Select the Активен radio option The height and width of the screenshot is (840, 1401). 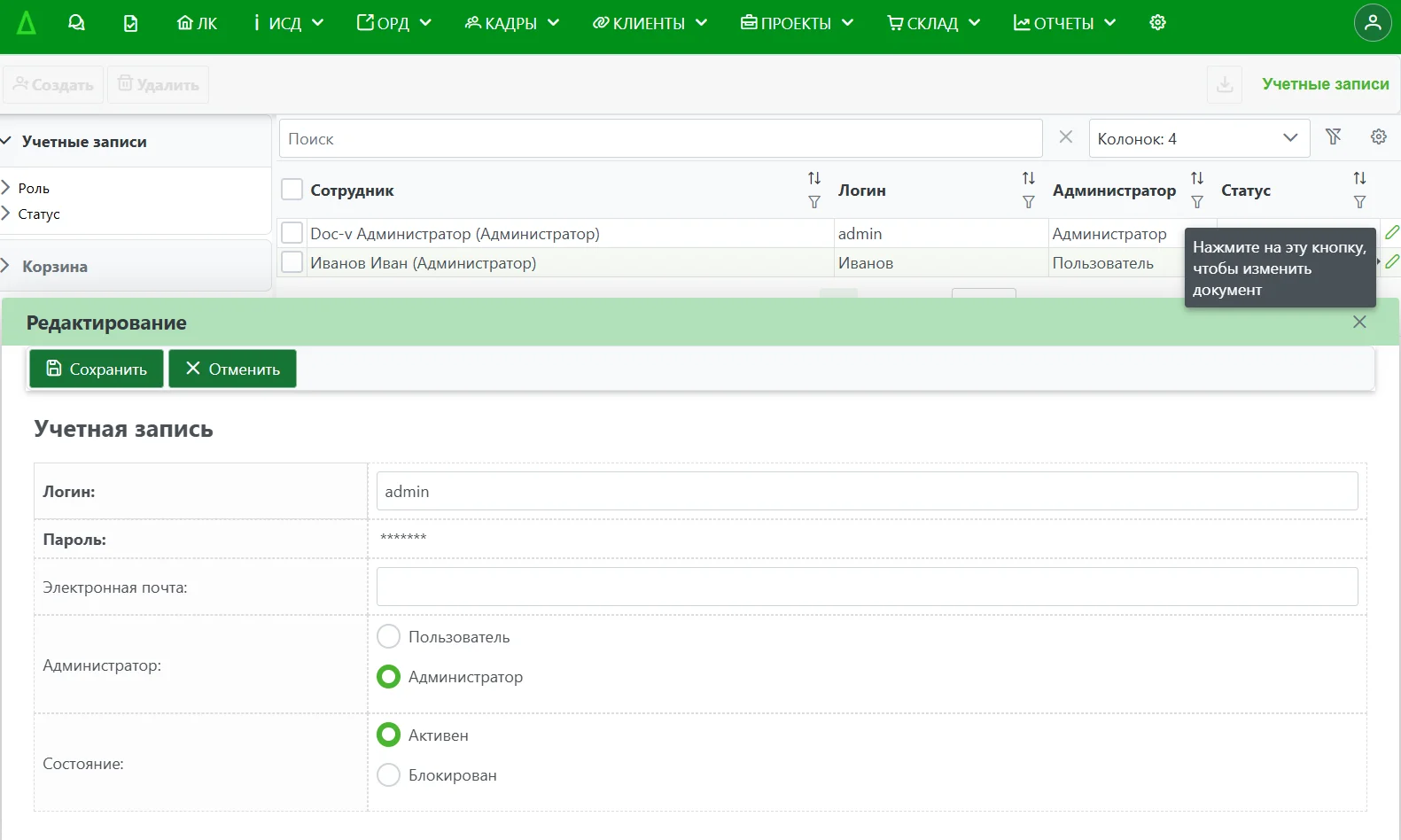[x=388, y=735]
